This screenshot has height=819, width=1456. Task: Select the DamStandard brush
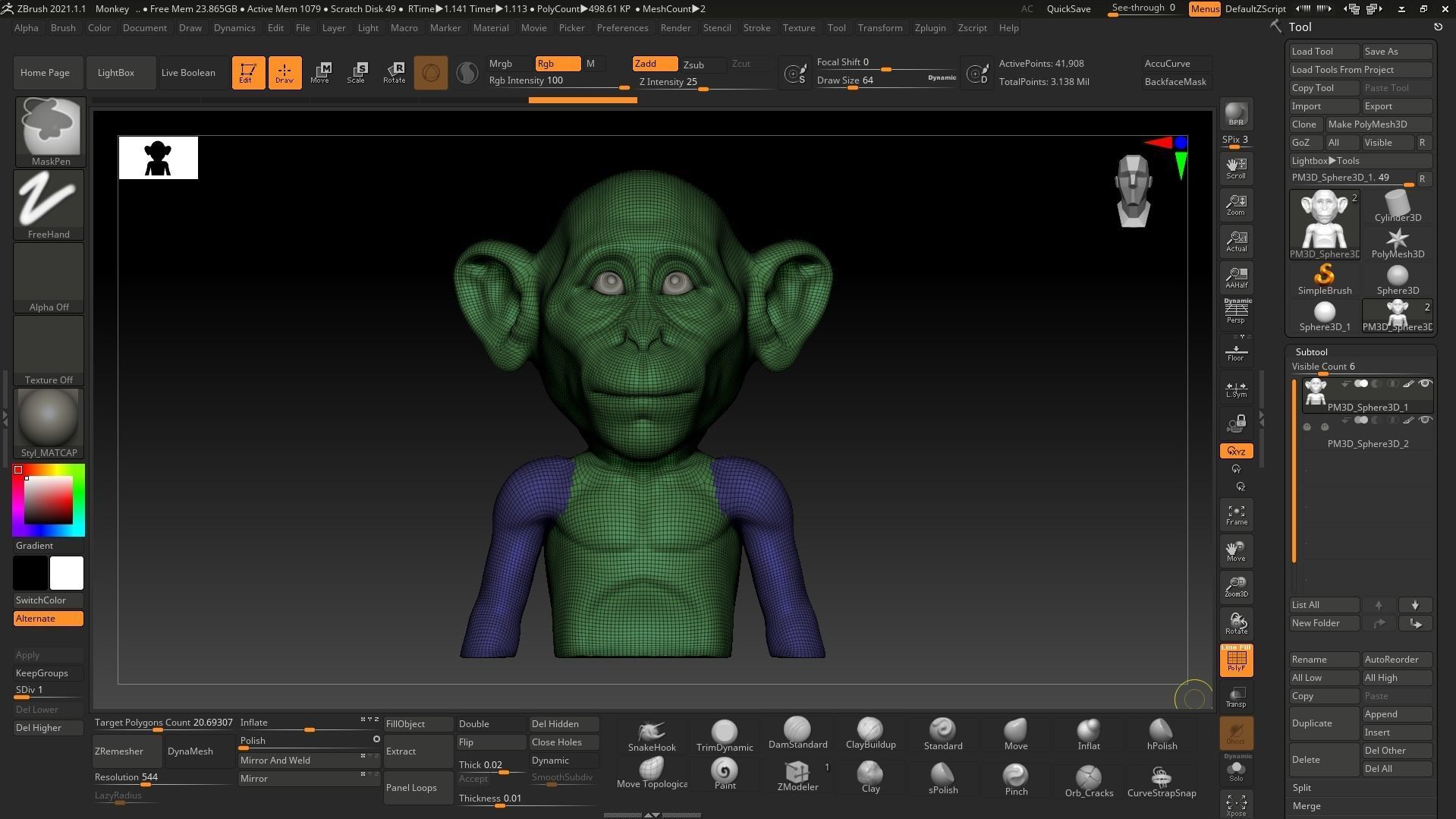(x=797, y=734)
